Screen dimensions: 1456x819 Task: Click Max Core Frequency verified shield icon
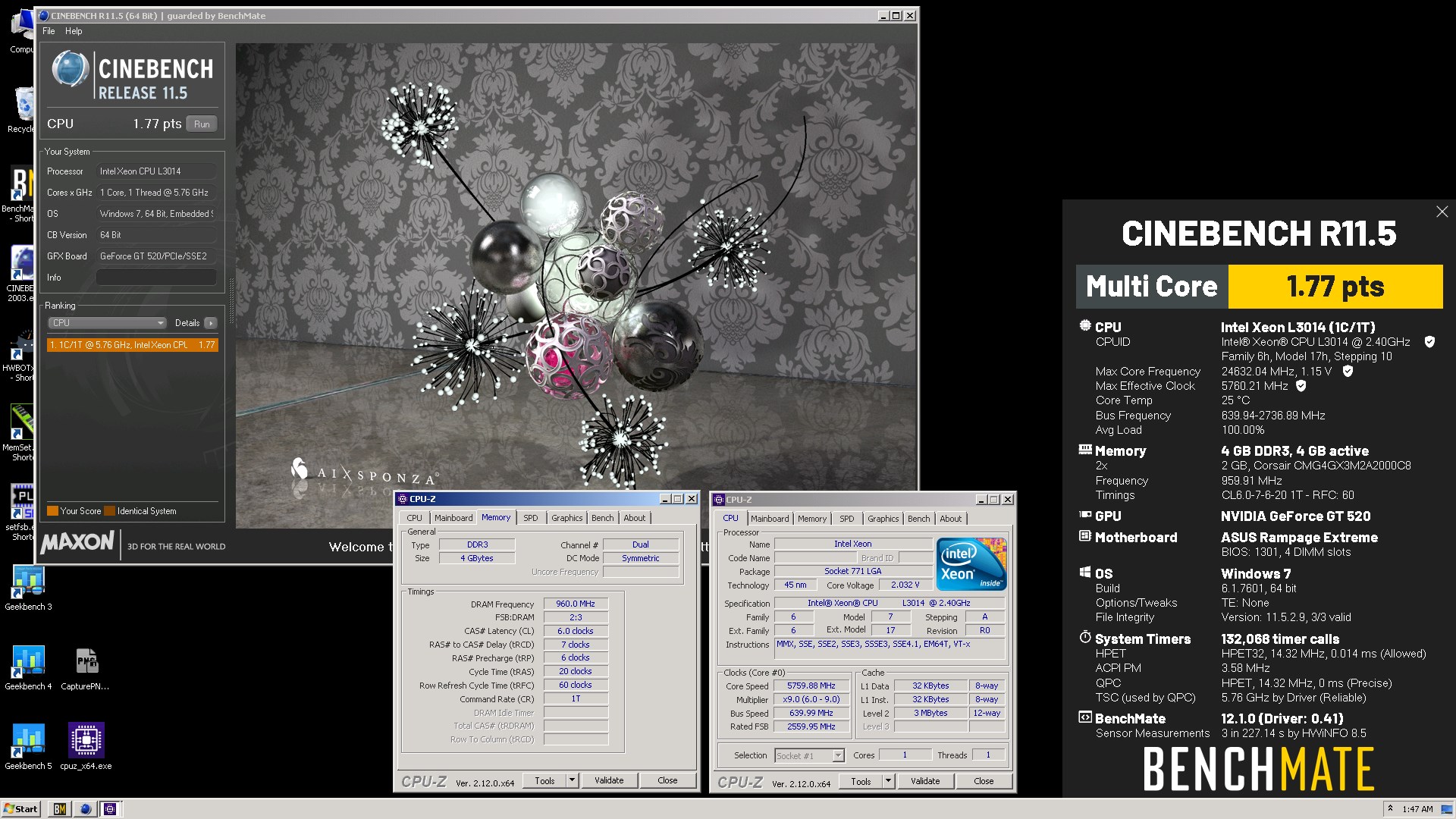[1348, 372]
